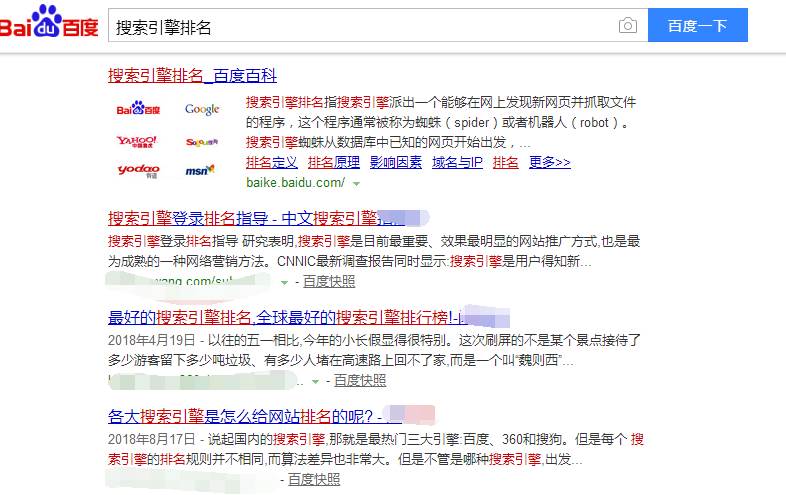Open the 最好的搜索引擎排名 result title
The height and width of the screenshot is (495, 786).
tap(287, 317)
